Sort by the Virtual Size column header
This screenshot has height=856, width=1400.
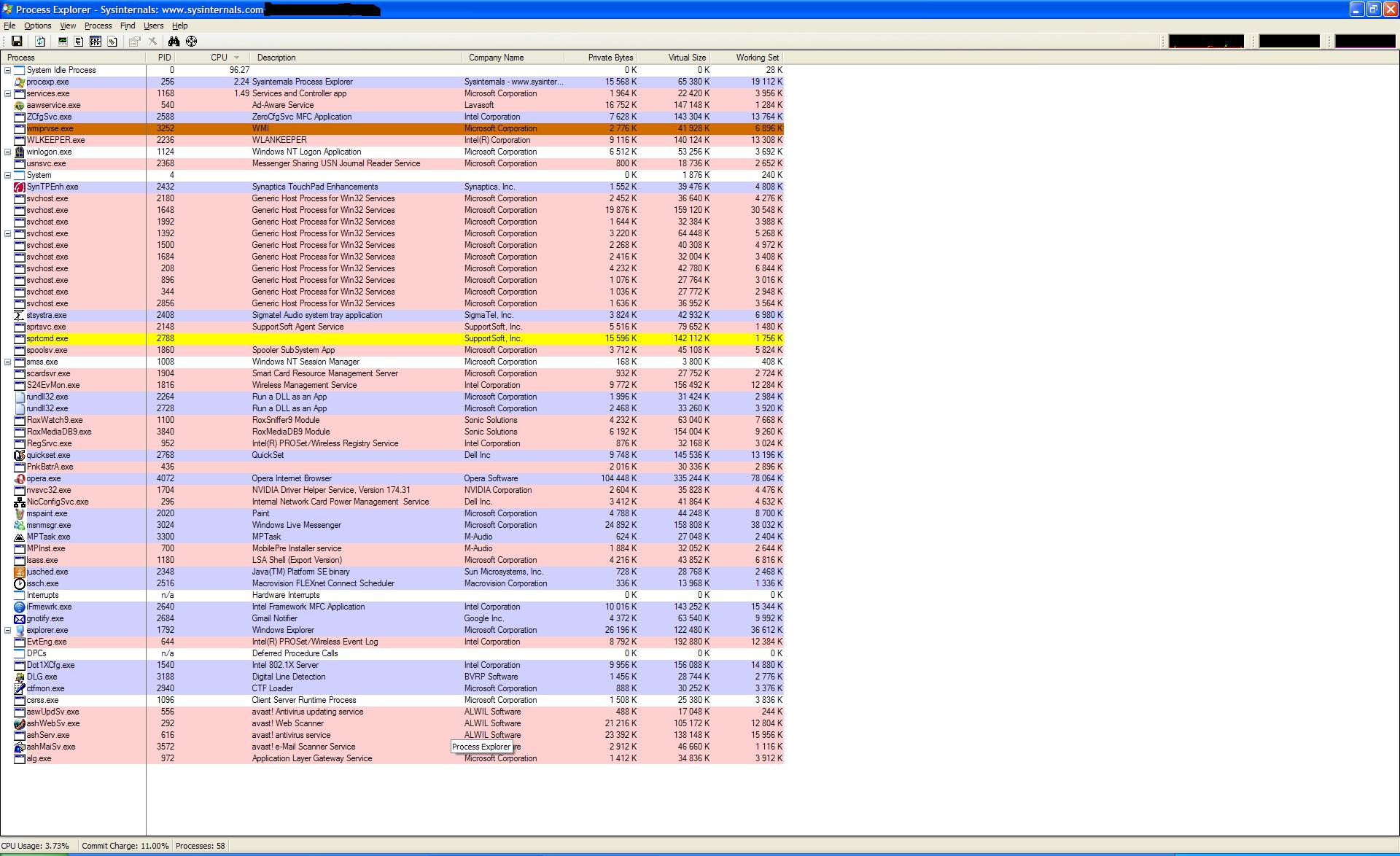[x=674, y=57]
